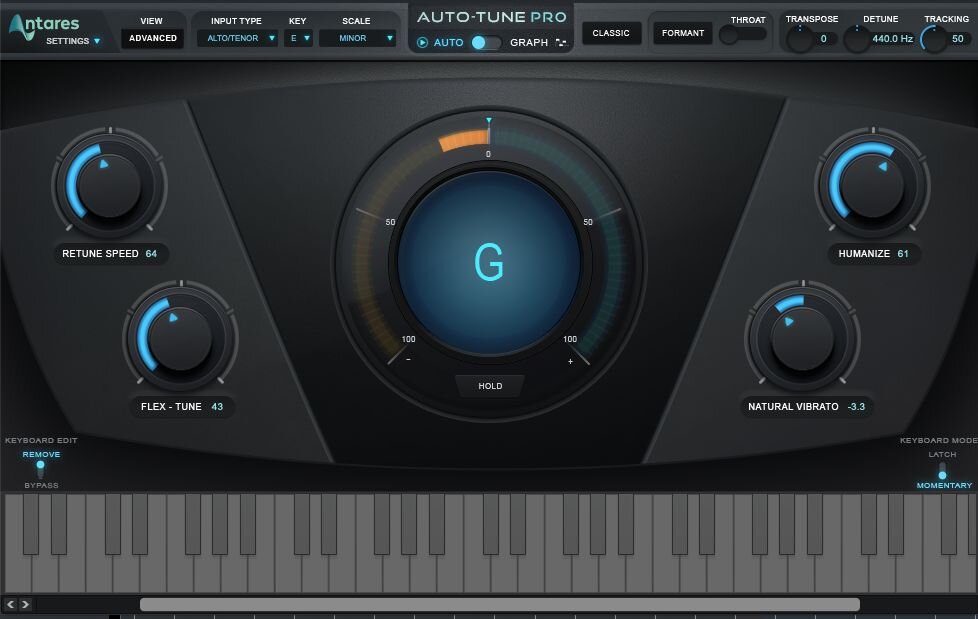
Task: Open the Input Type Alto/Tenor dropdown
Action: [x=237, y=38]
